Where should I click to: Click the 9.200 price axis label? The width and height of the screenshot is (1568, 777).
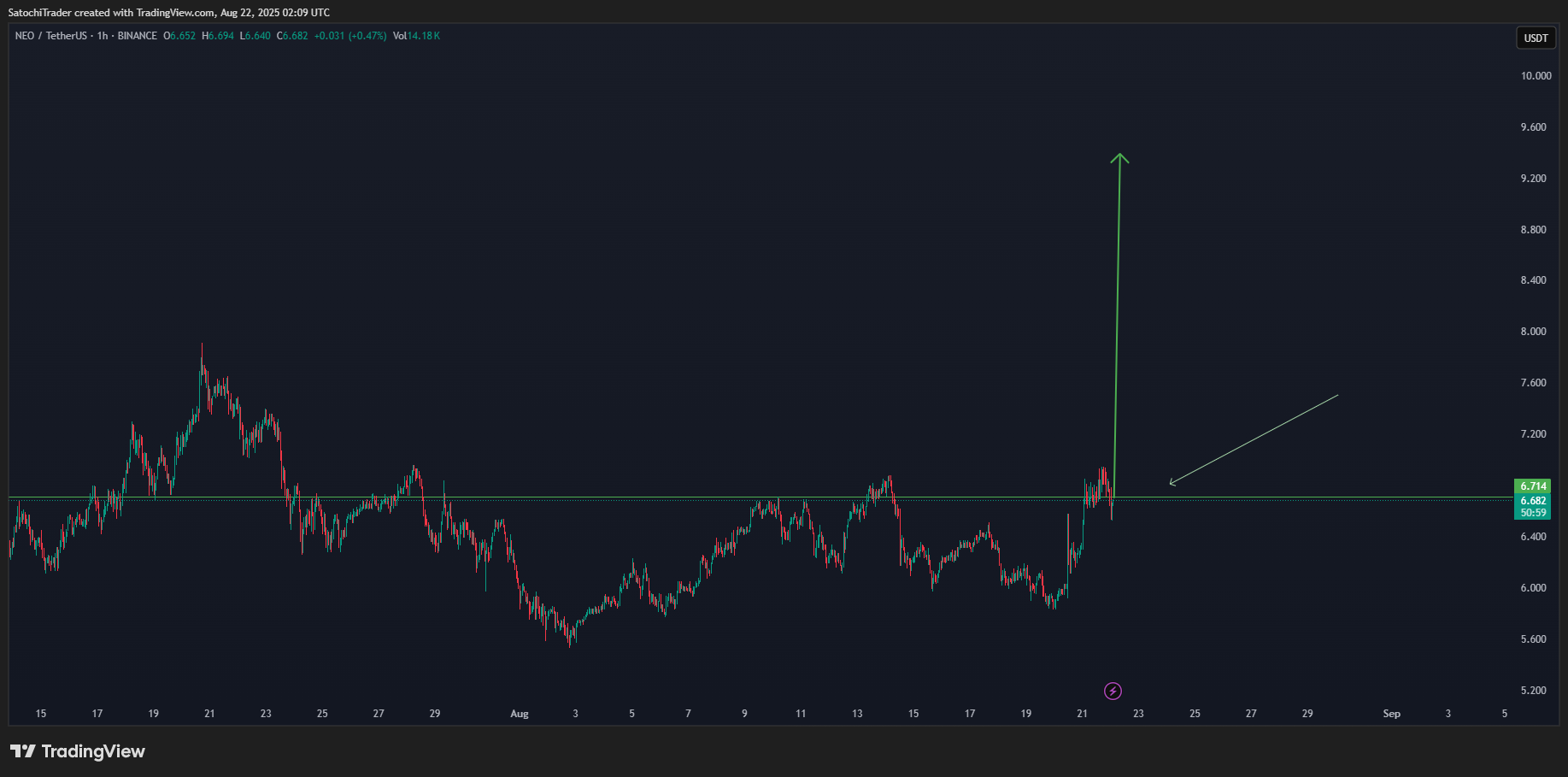click(x=1533, y=179)
